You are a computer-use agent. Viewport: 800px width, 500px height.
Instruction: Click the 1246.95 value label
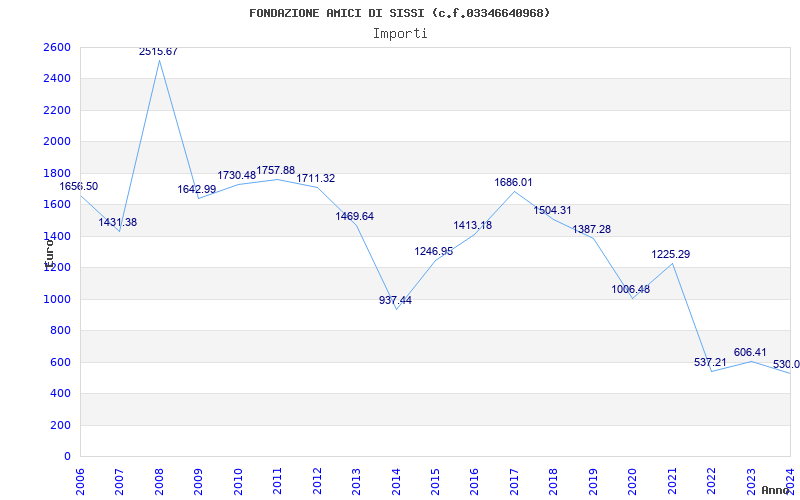(x=434, y=252)
